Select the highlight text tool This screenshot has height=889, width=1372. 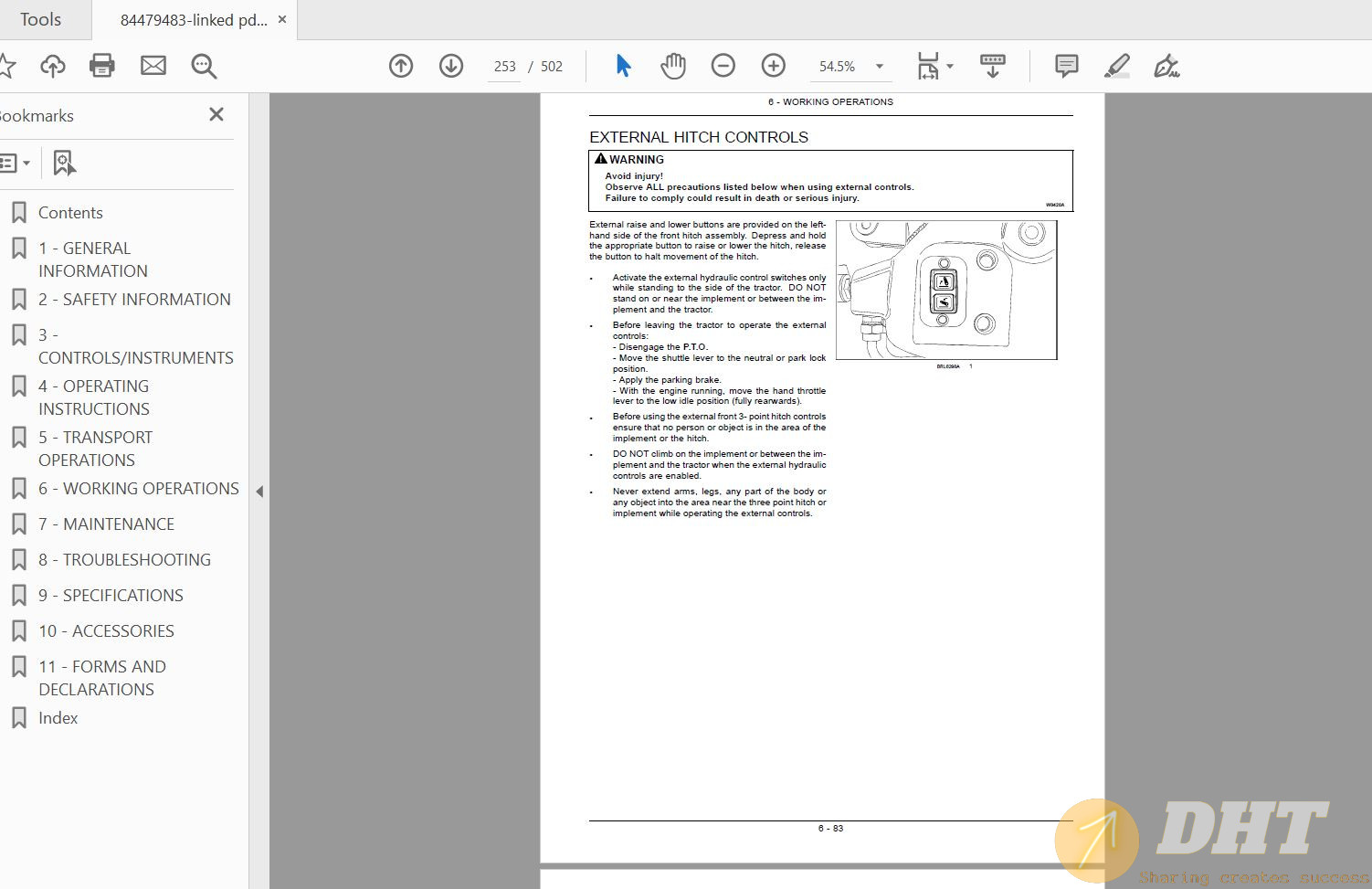pos(1116,66)
